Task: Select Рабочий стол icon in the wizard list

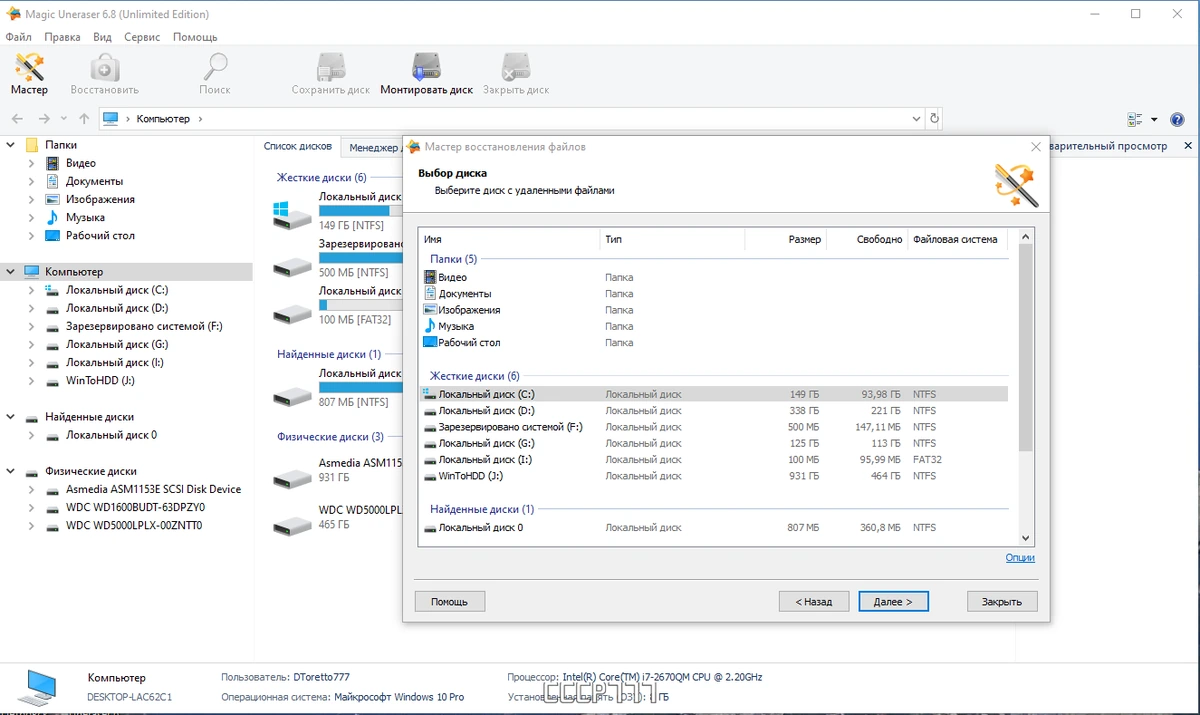Action: pos(430,342)
